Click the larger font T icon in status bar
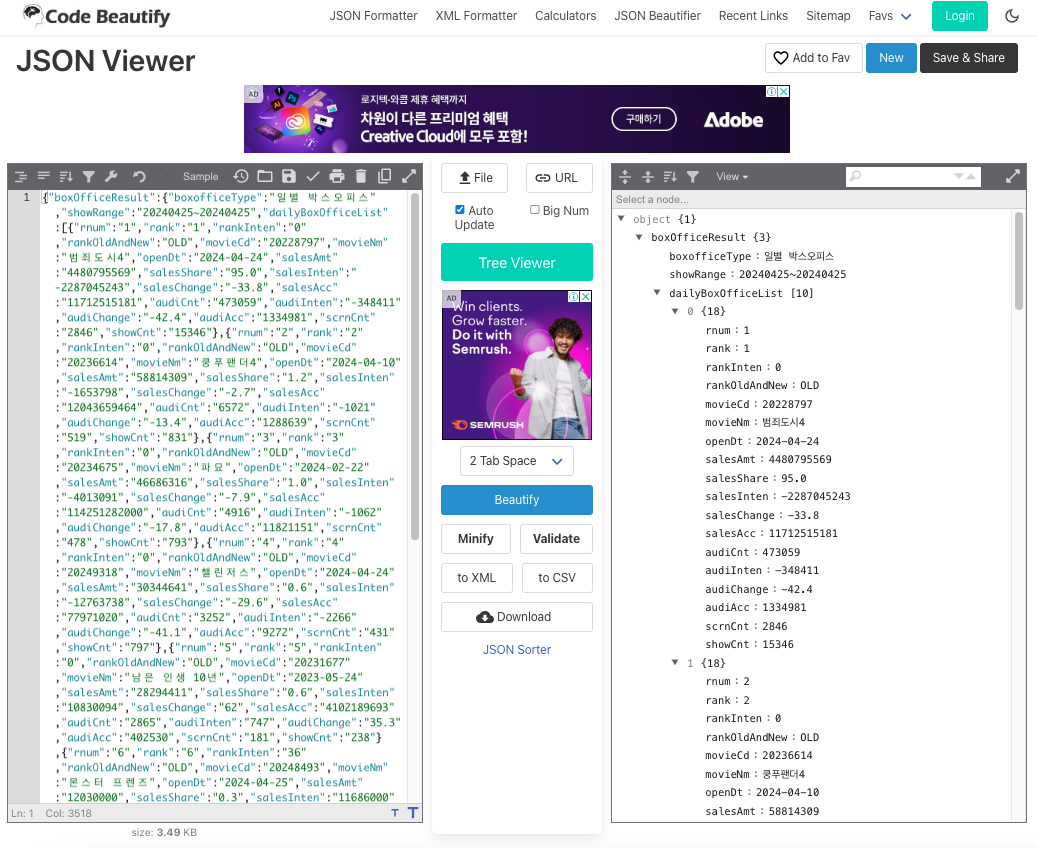Viewport: 1037px width, 848px height. click(413, 812)
